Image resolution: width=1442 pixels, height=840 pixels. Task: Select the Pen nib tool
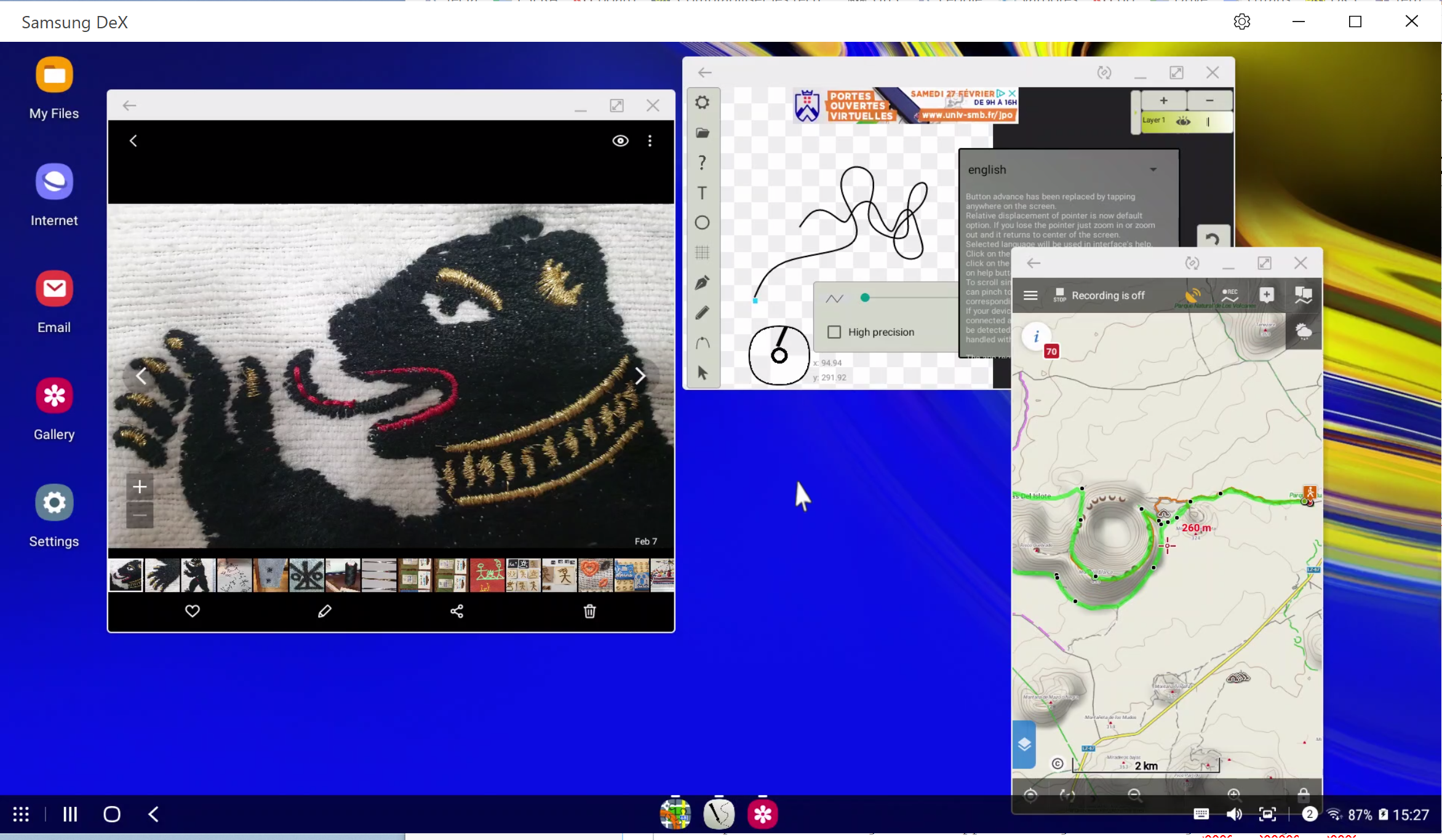point(702,282)
